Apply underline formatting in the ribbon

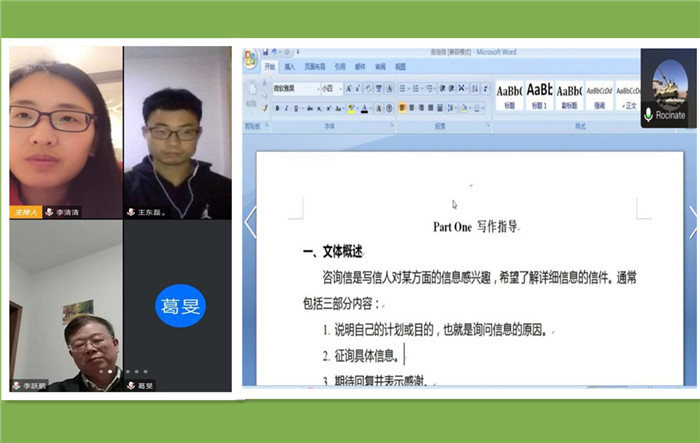click(x=297, y=108)
